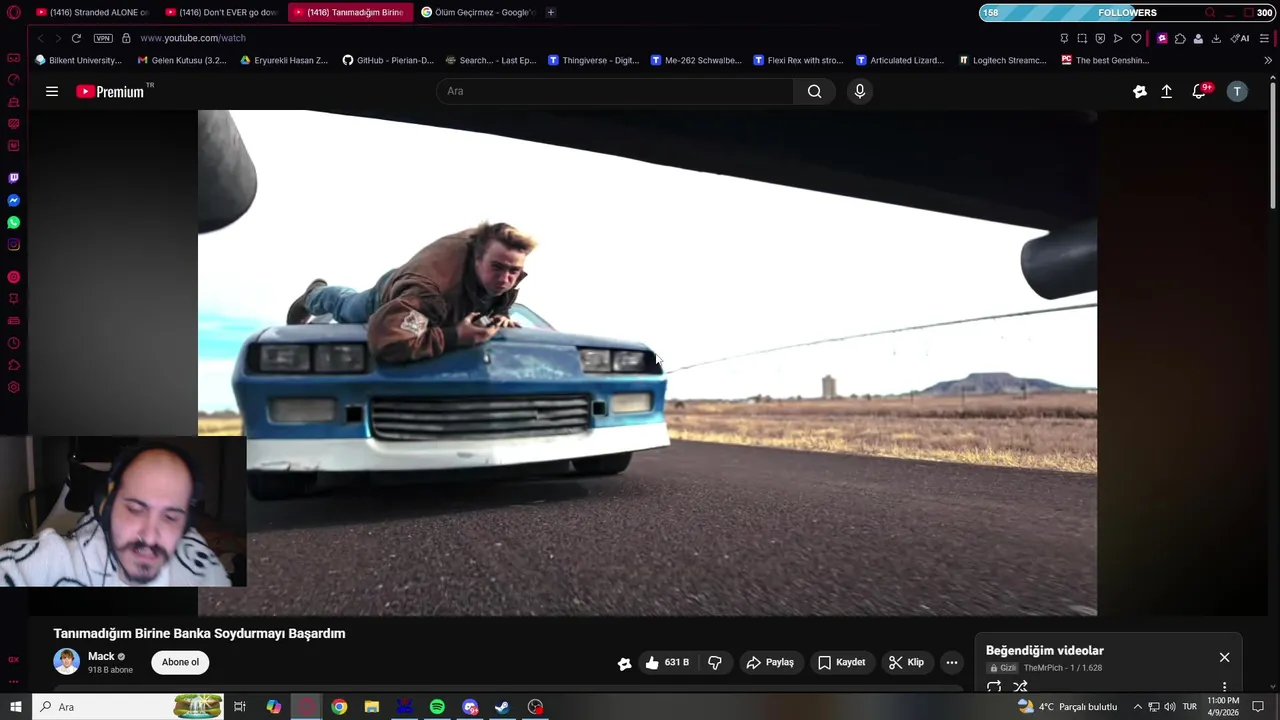Screen dimensions: 1280x720
Task: Expand the bookmarks overflow chevron
Action: click(x=1268, y=60)
